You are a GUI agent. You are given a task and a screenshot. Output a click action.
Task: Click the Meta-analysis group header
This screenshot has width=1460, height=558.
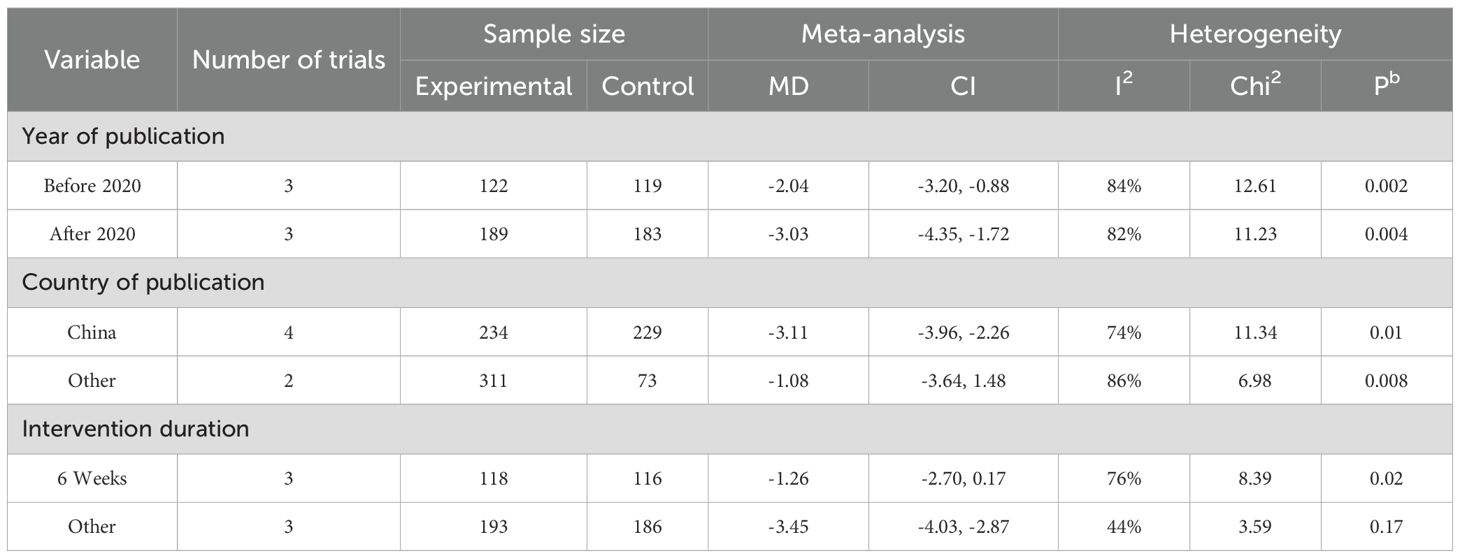(x=882, y=34)
